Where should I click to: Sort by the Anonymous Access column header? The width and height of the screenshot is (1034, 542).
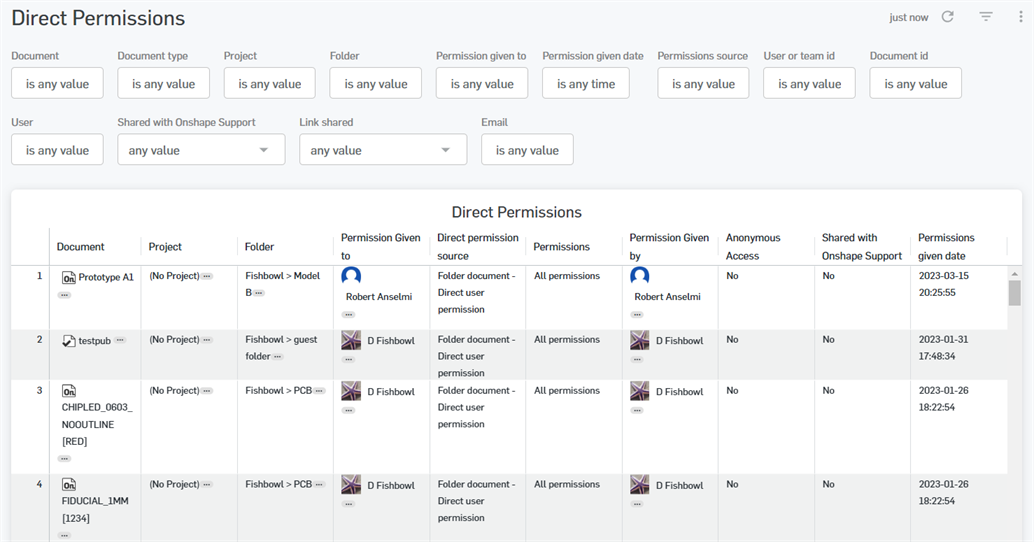point(752,247)
